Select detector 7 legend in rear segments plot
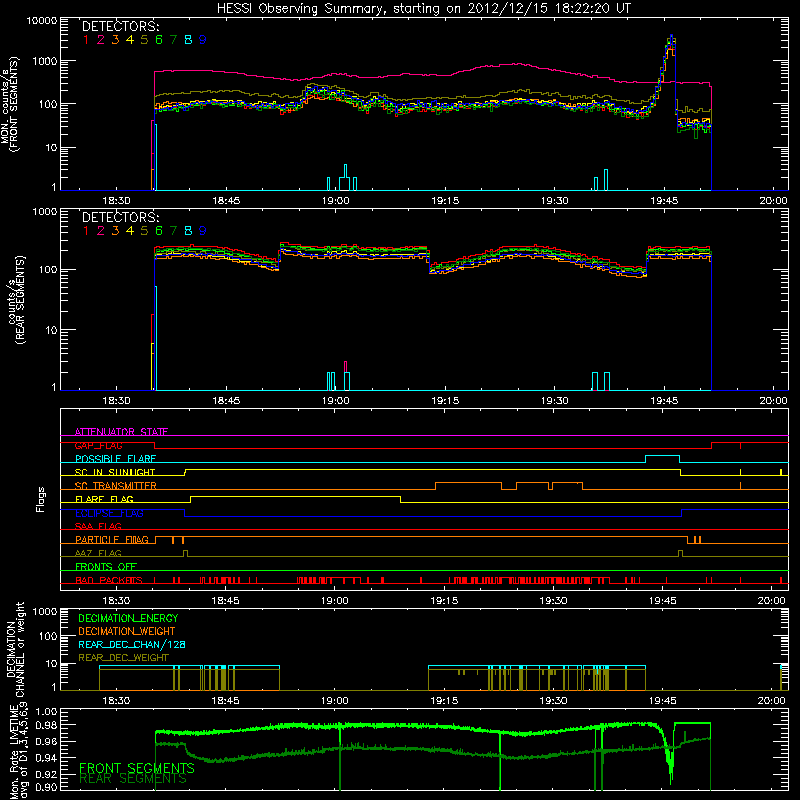This screenshot has height=800, width=800. click(173, 231)
